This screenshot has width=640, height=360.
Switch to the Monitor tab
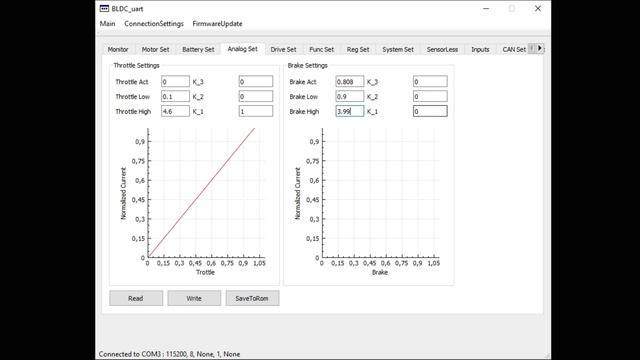coord(118,49)
